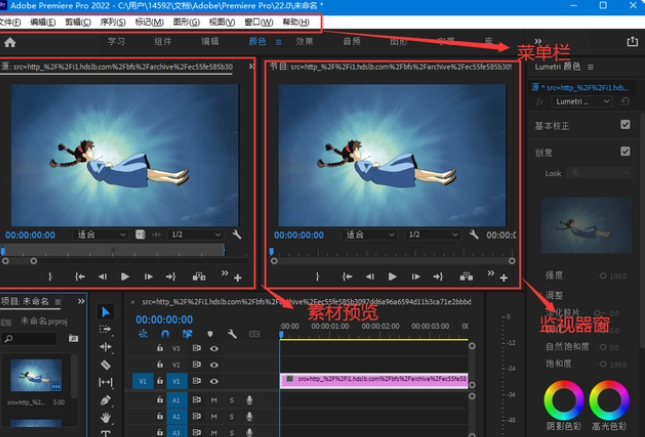Hide the V1 video track eye
The width and height of the screenshot is (645, 437).
(214, 380)
